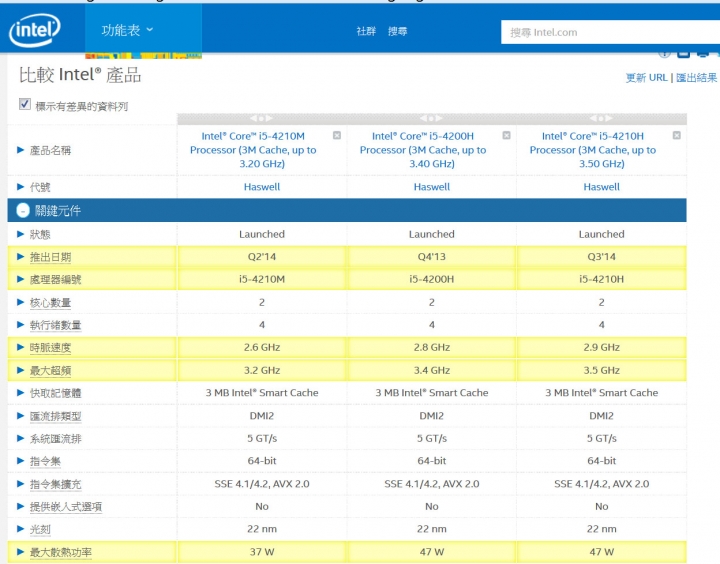Viewport: 720px width, 564px height.
Task: Click the 推出日期 label
Action: 51,257
